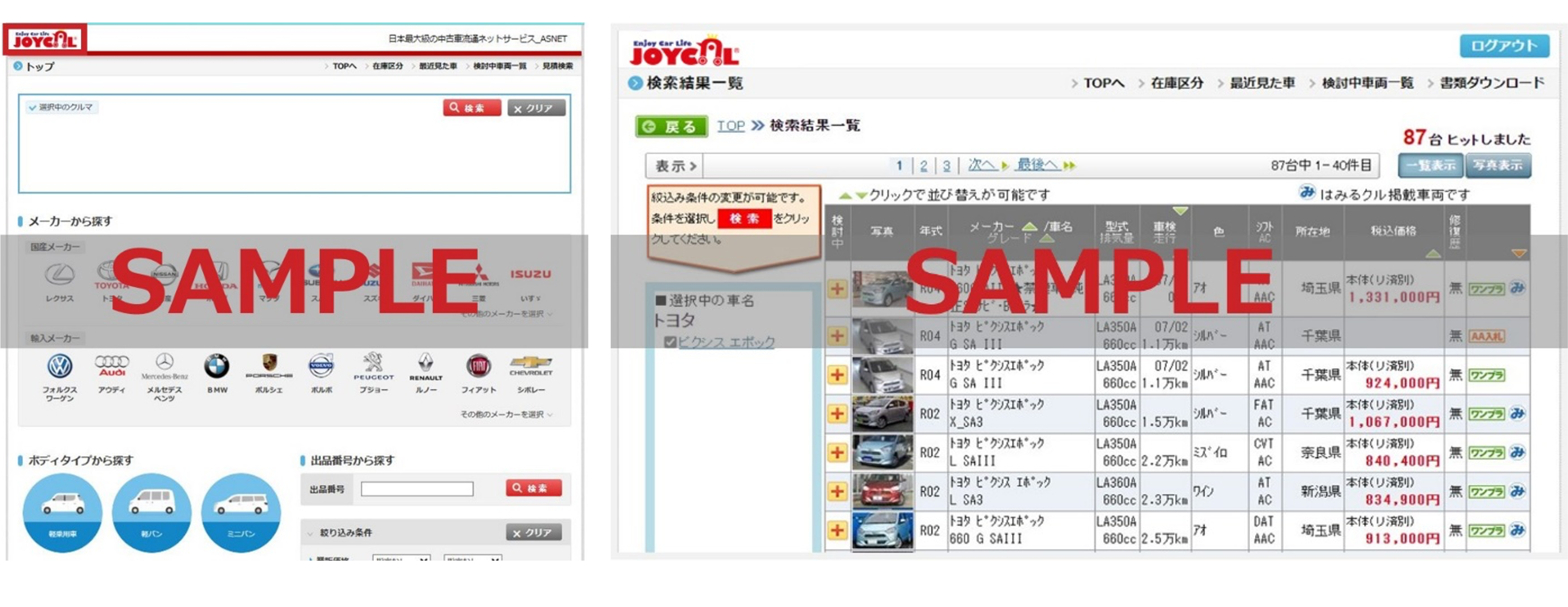The height and width of the screenshot is (607, 1568).
Task: Go to page 2 of the results
Action: point(923,166)
